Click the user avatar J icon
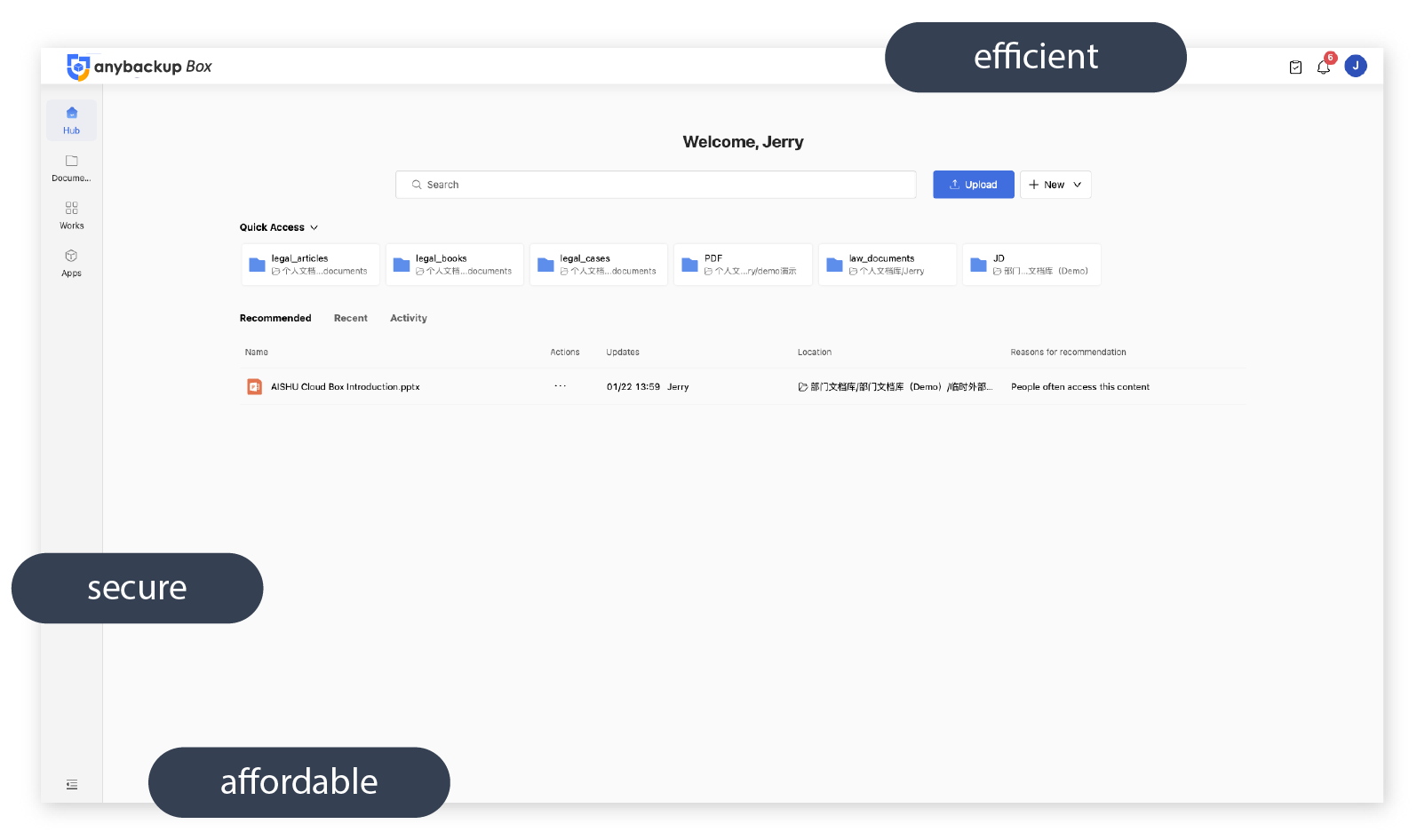Screen dimensions: 1417x840 click(1355, 66)
